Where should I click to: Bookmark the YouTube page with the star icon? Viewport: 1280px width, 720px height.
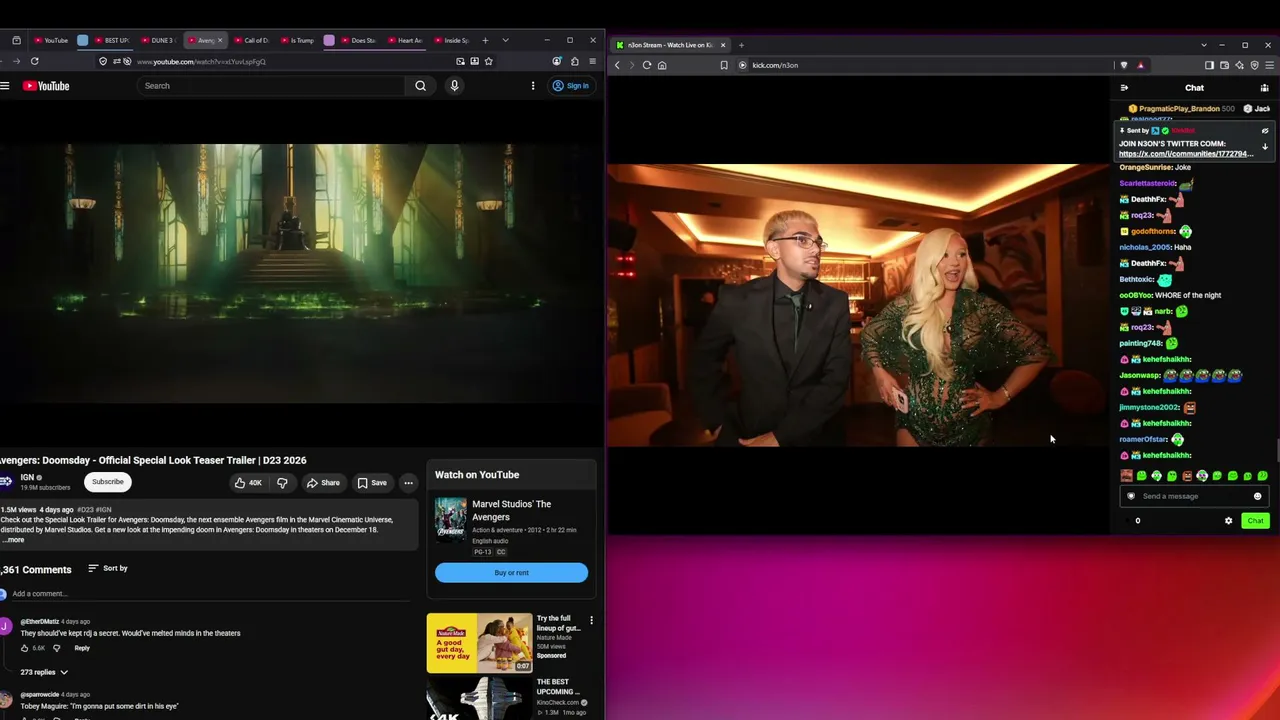click(x=488, y=61)
